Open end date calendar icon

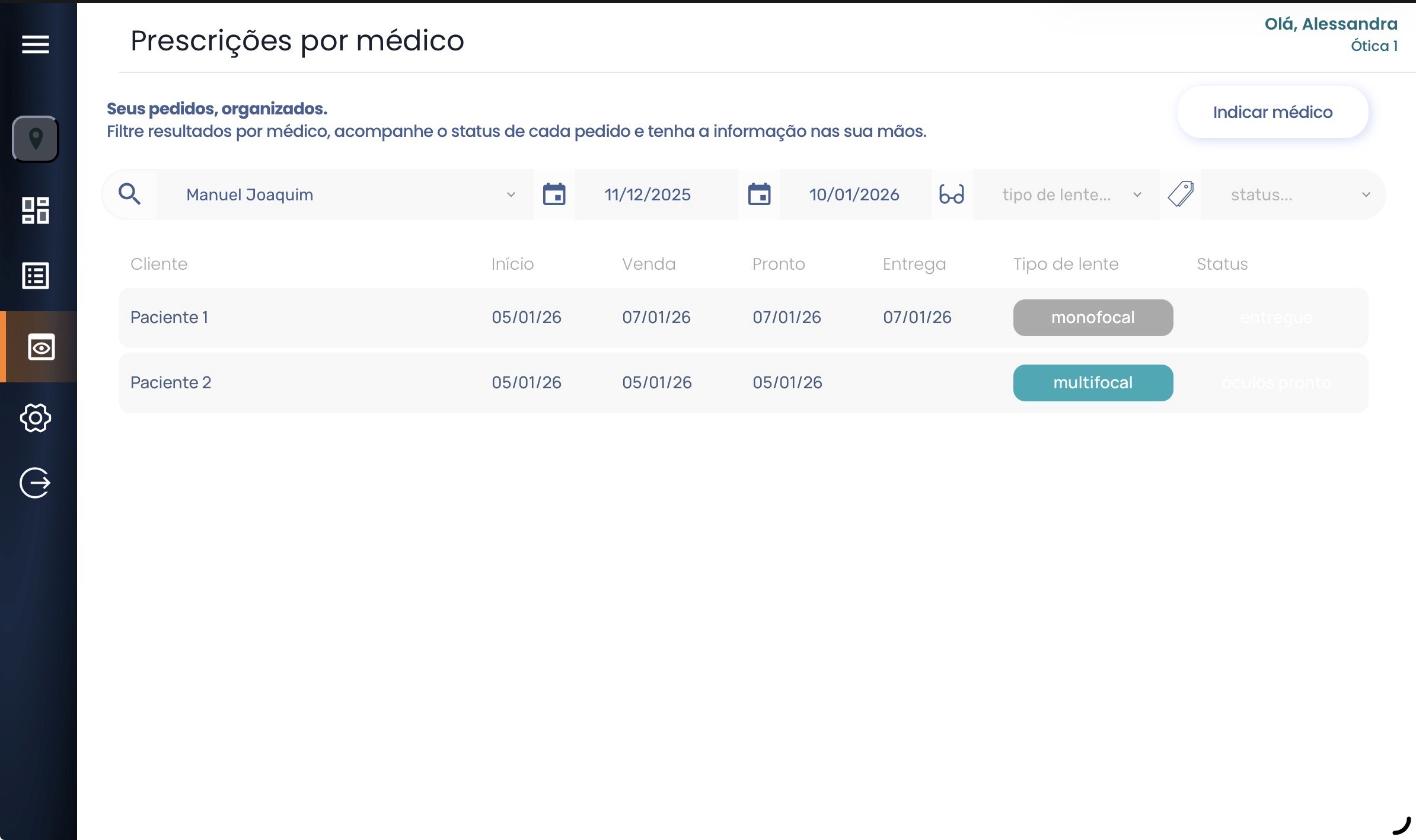pos(759,194)
